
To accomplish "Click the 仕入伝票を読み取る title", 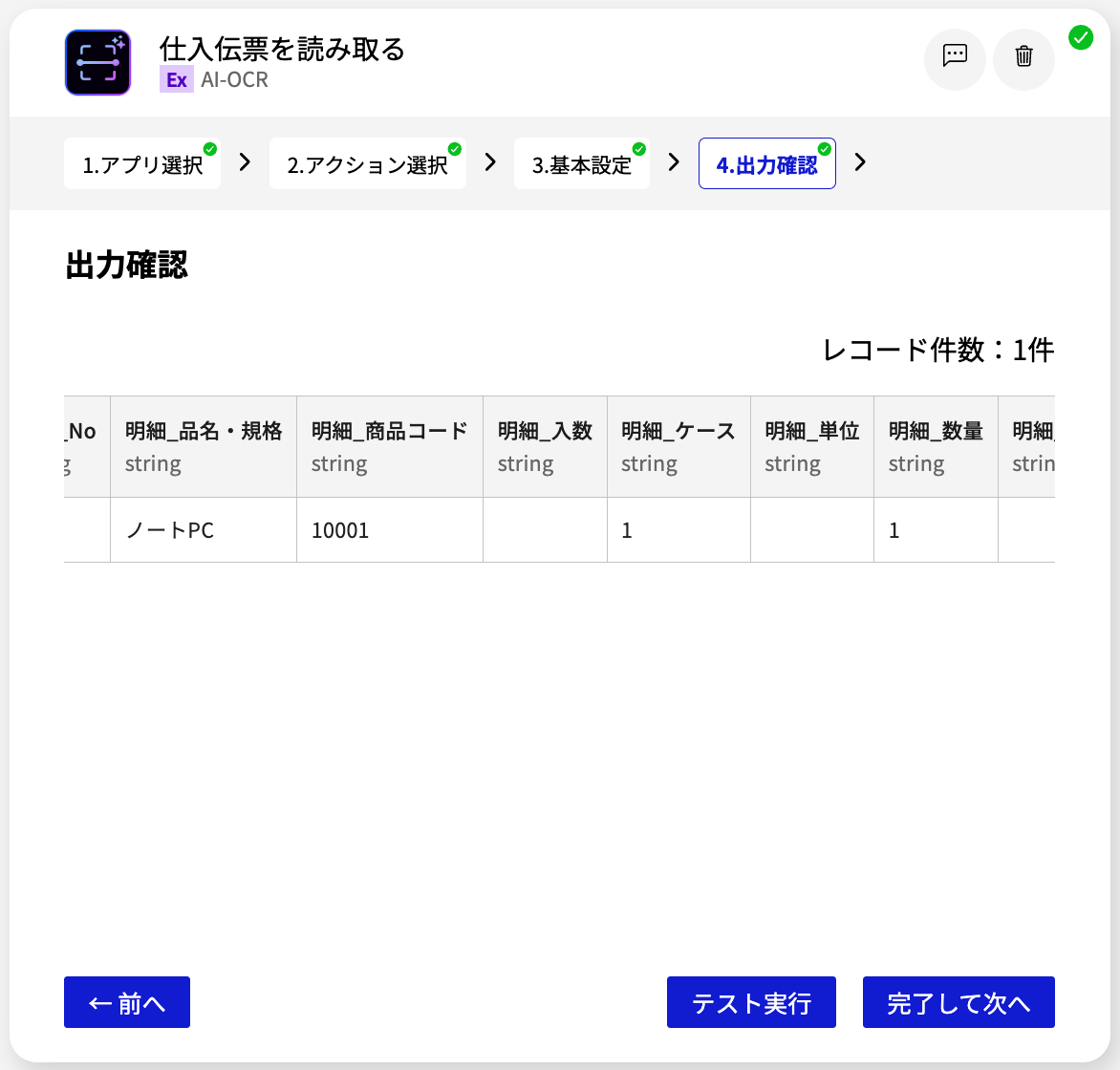I will click(x=282, y=50).
